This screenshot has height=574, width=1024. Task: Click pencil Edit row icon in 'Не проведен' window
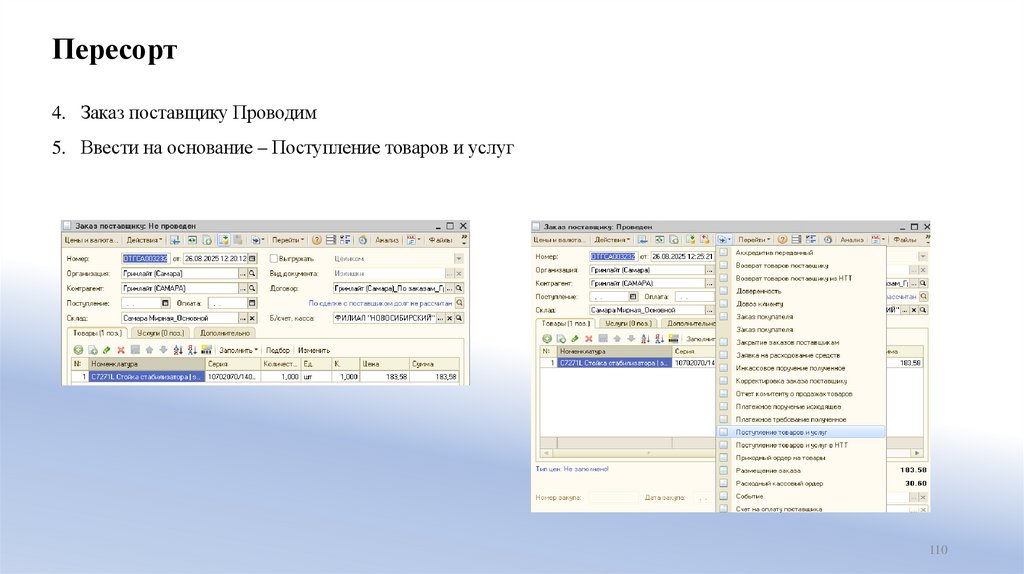pos(106,350)
